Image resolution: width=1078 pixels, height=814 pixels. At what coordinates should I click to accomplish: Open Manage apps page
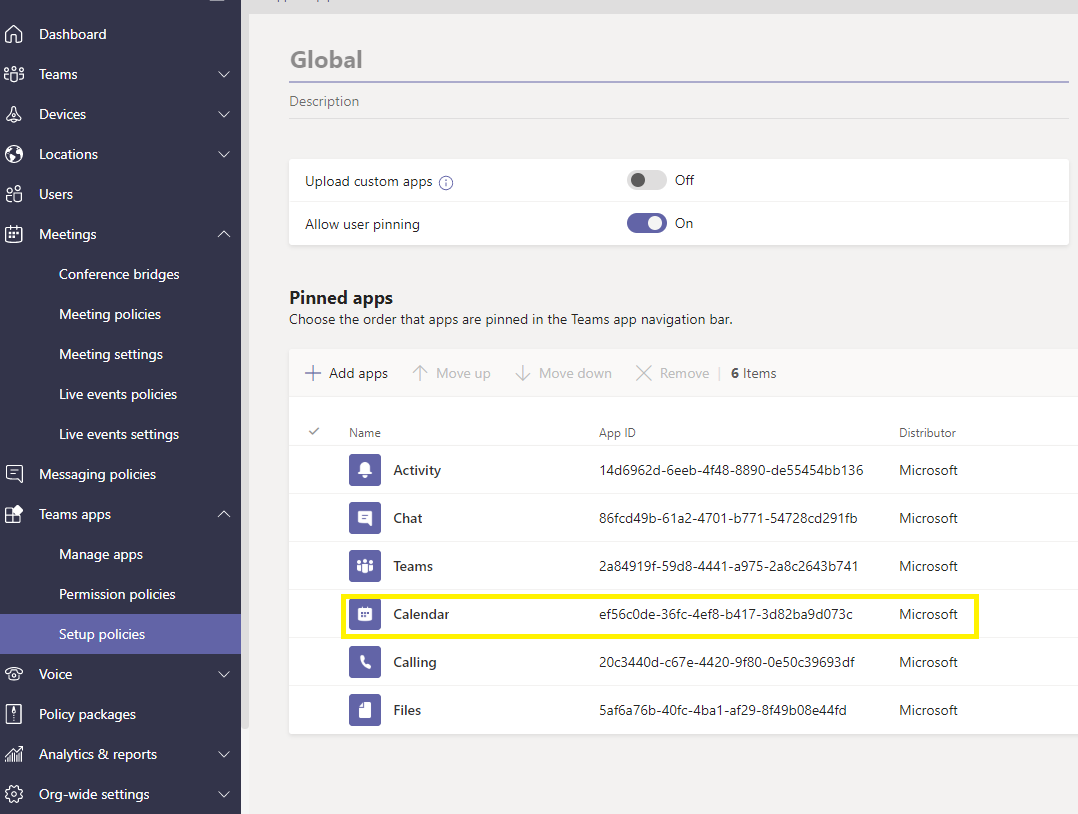(x=101, y=554)
